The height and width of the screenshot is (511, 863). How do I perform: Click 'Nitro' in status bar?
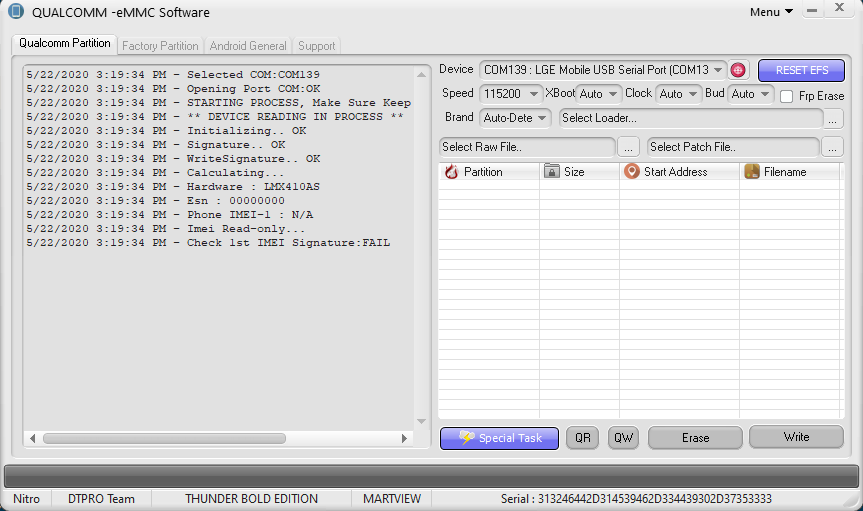tap(26, 499)
